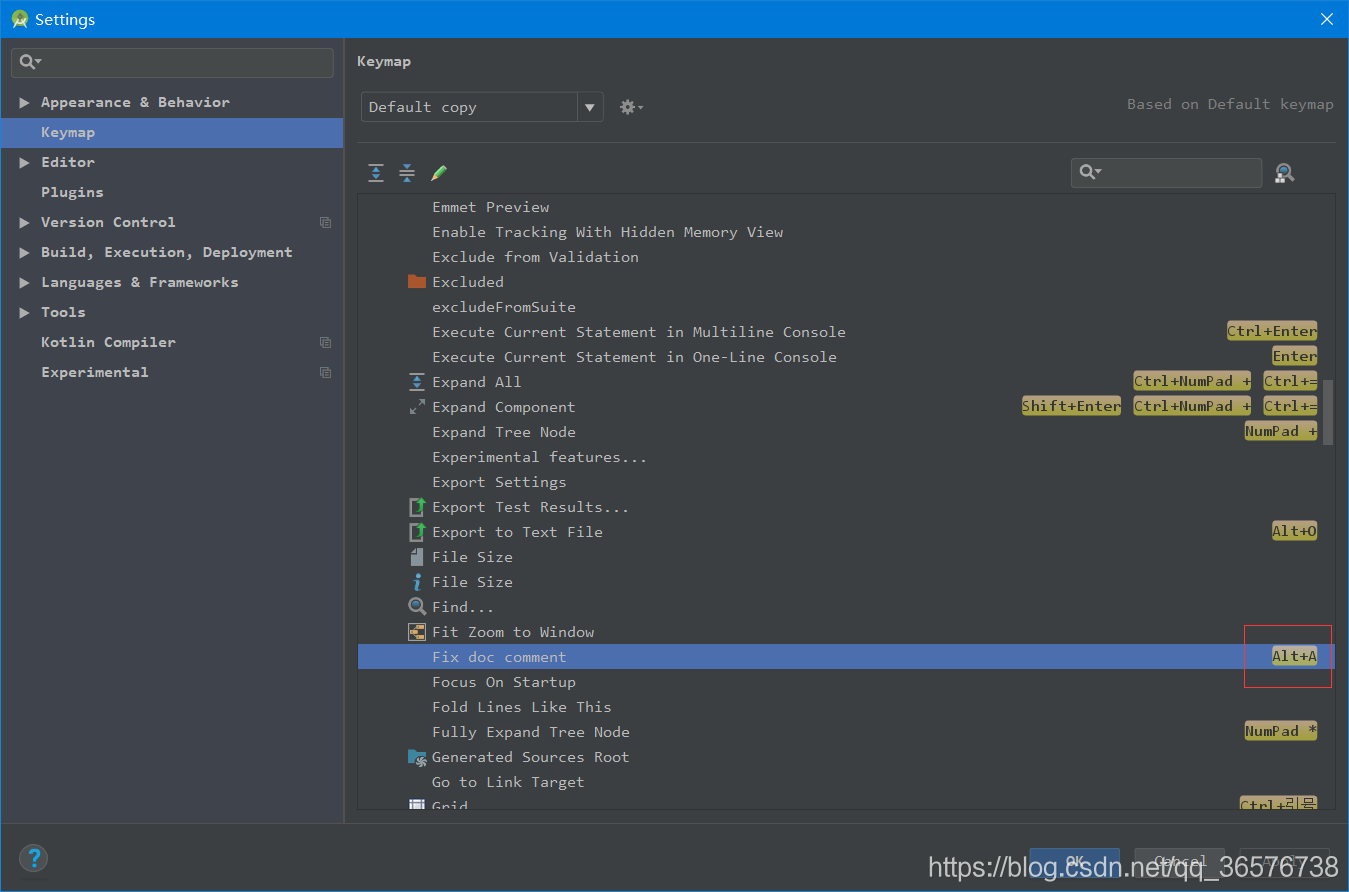Select Enable Tracking With Hidden Memory View
Image resolution: width=1349 pixels, height=892 pixels.
tap(607, 232)
